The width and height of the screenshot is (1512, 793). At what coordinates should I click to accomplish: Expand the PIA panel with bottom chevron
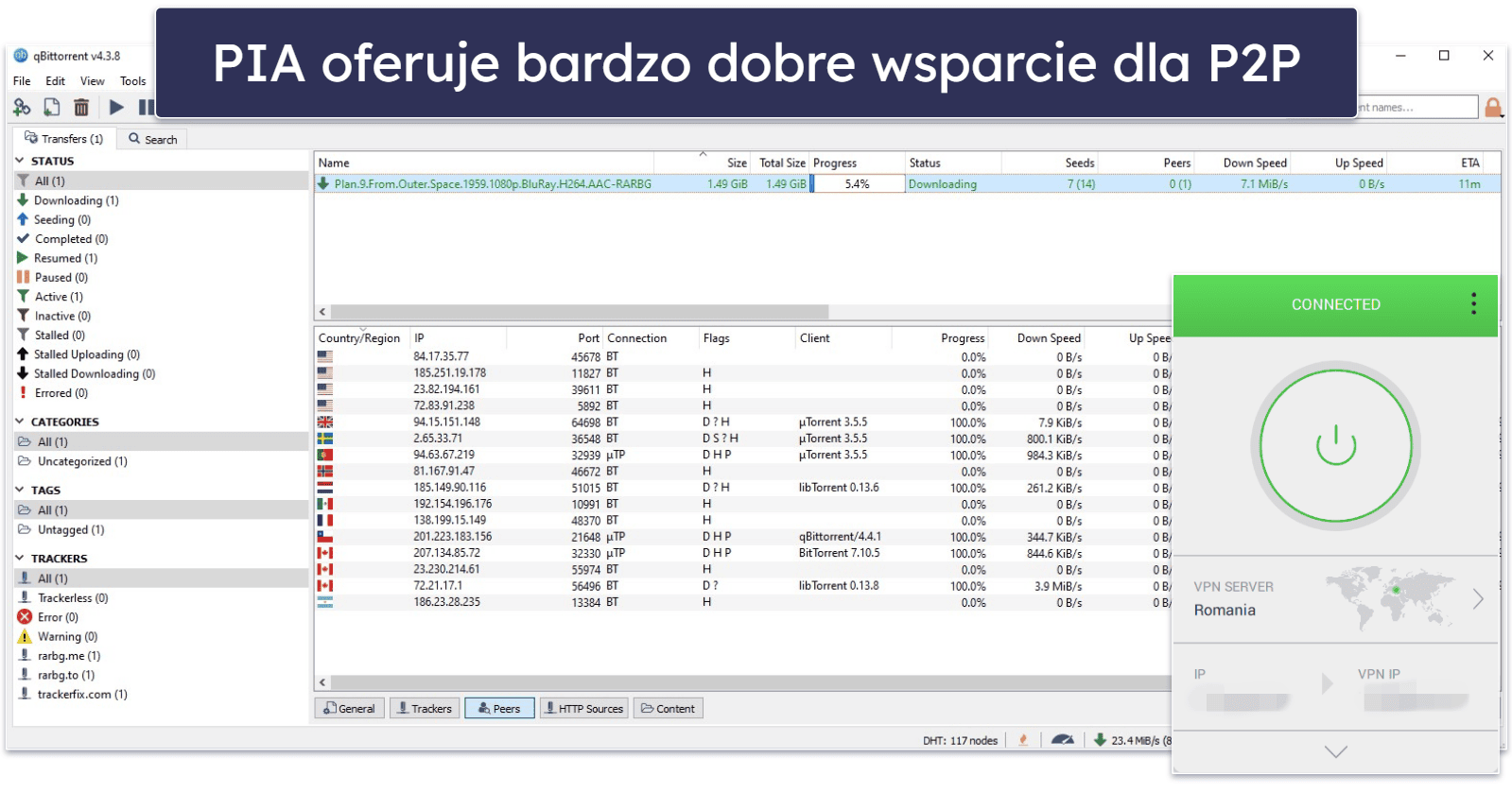(x=1335, y=751)
